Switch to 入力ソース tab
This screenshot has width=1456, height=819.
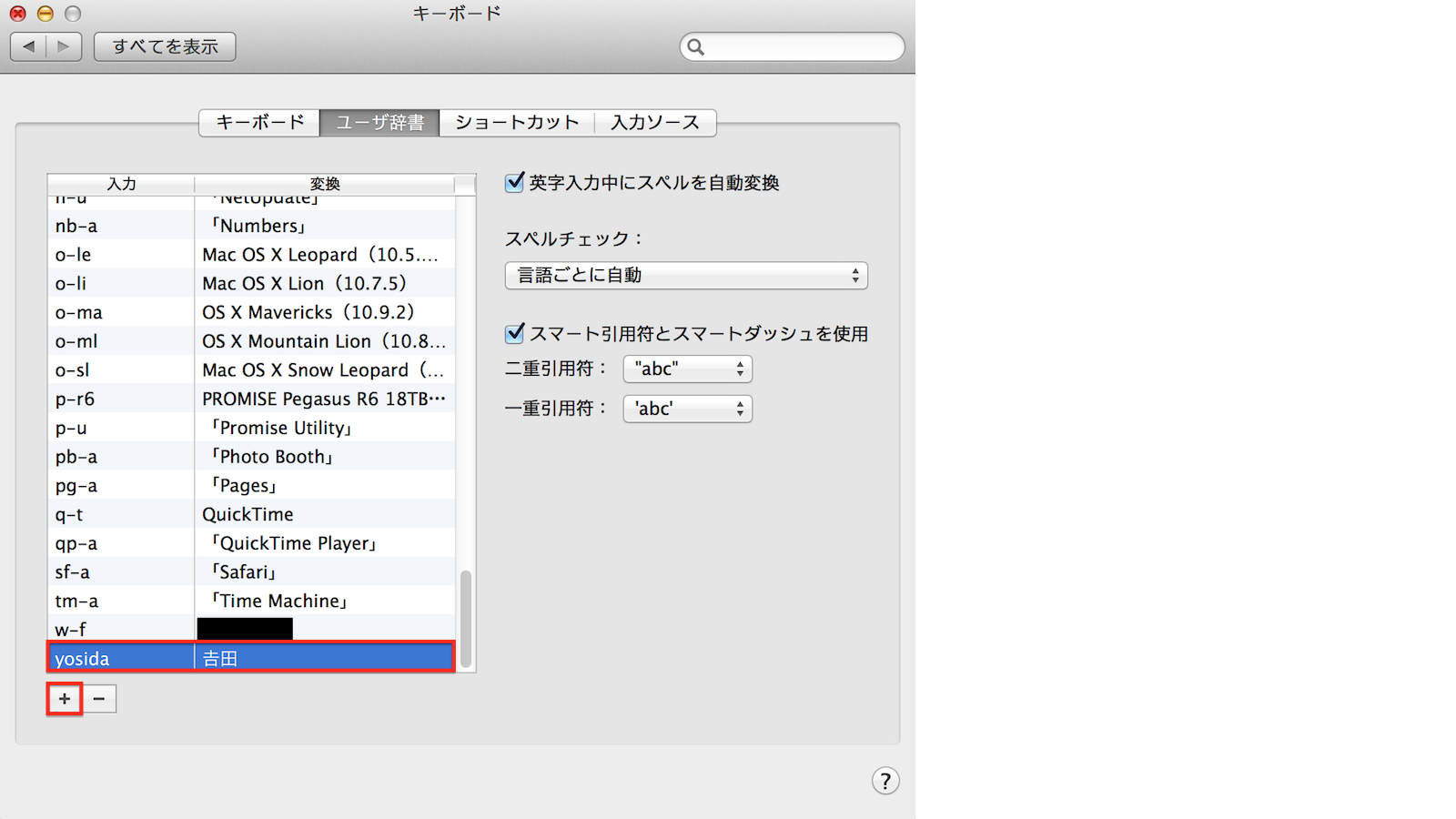click(x=655, y=123)
